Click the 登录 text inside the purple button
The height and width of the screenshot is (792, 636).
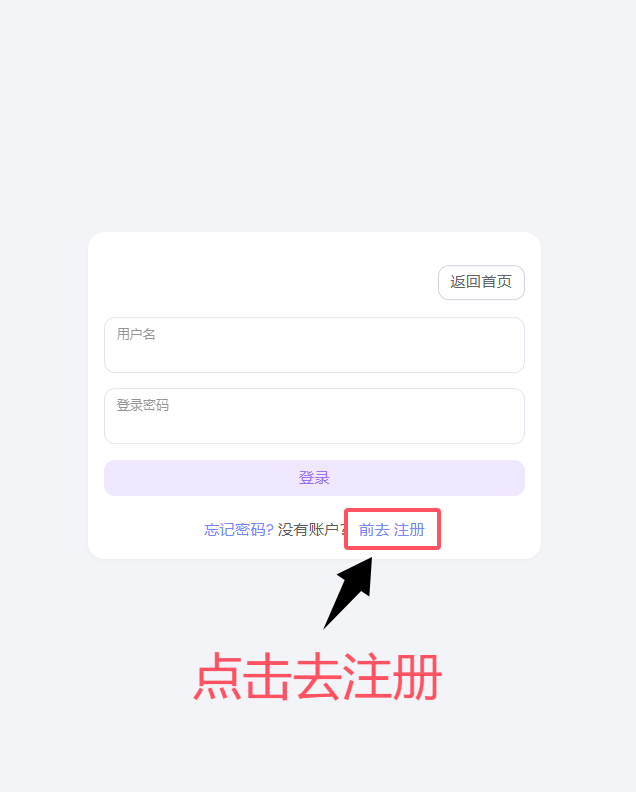pyautogui.click(x=314, y=478)
